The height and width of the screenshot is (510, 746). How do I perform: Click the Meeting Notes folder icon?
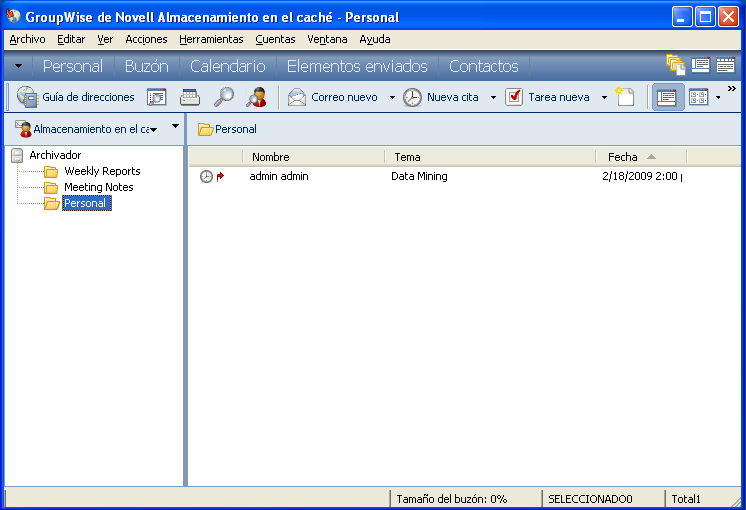51,188
